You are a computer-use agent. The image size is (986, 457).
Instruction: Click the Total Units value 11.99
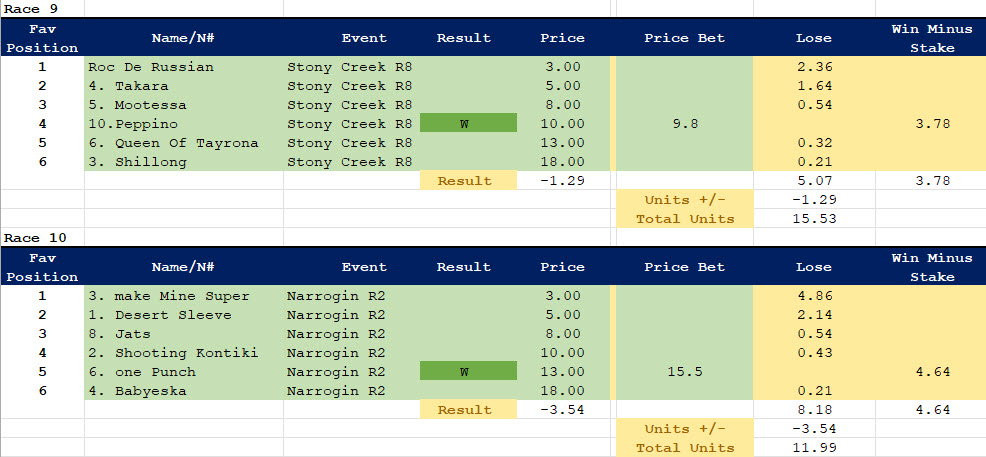[813, 448]
